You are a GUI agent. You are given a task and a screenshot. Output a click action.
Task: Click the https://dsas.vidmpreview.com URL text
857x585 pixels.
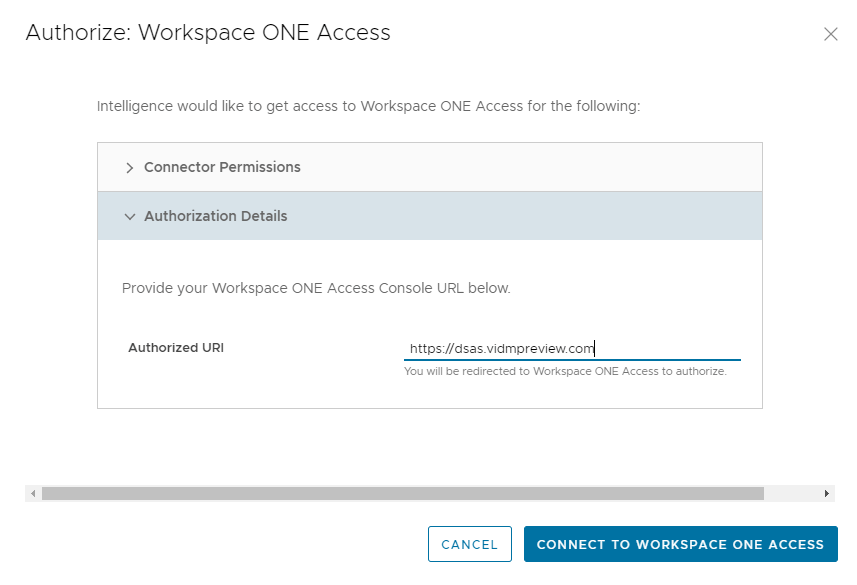[502, 349]
